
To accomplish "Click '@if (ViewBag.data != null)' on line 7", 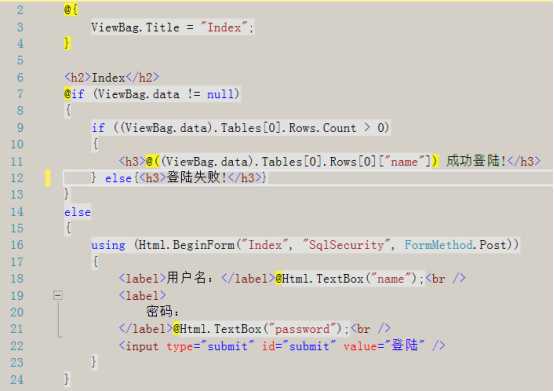I will (x=152, y=94).
